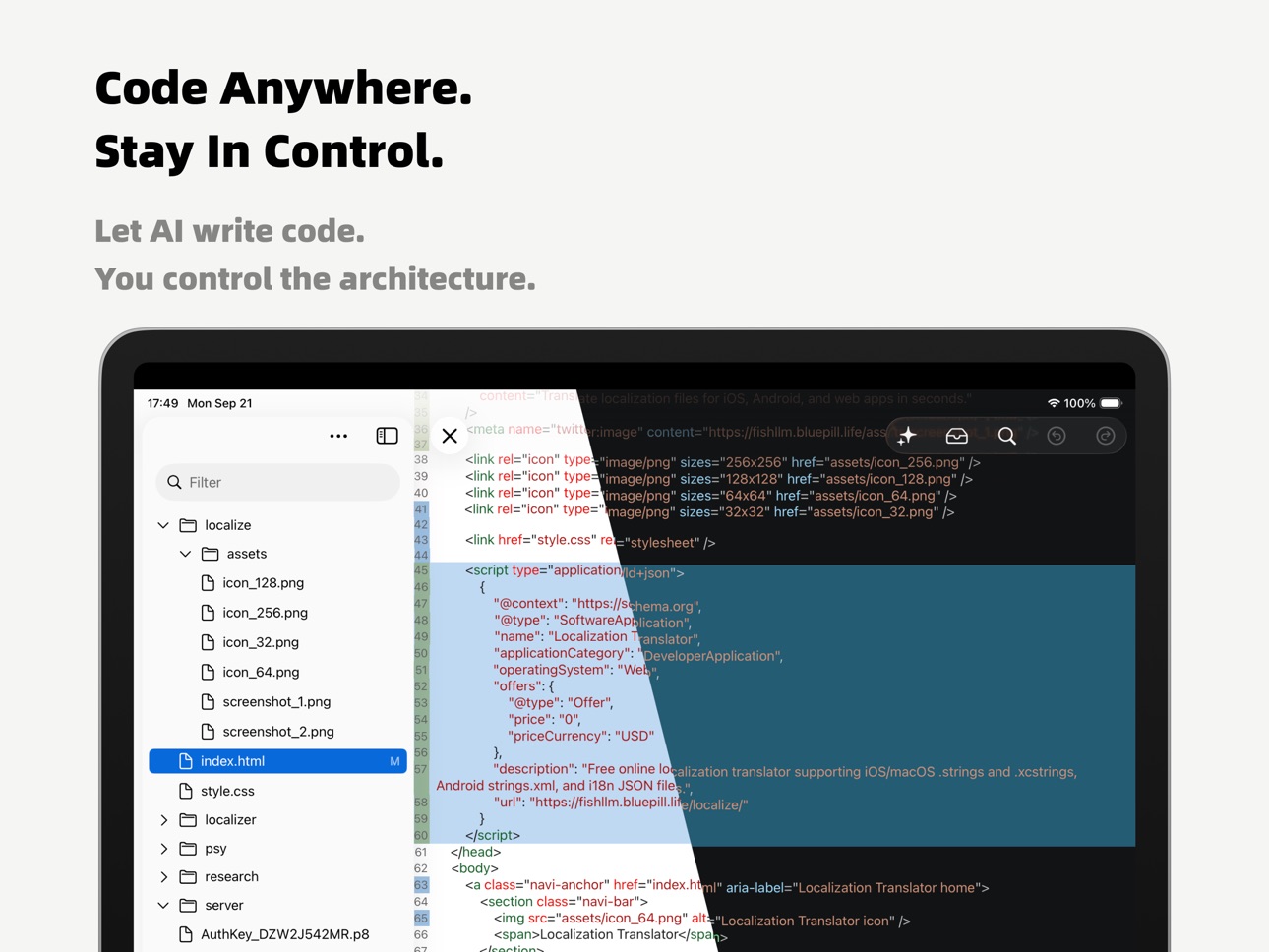Image resolution: width=1269 pixels, height=952 pixels.
Task: Open screenshot_2.png in the file tree
Action: (x=278, y=731)
